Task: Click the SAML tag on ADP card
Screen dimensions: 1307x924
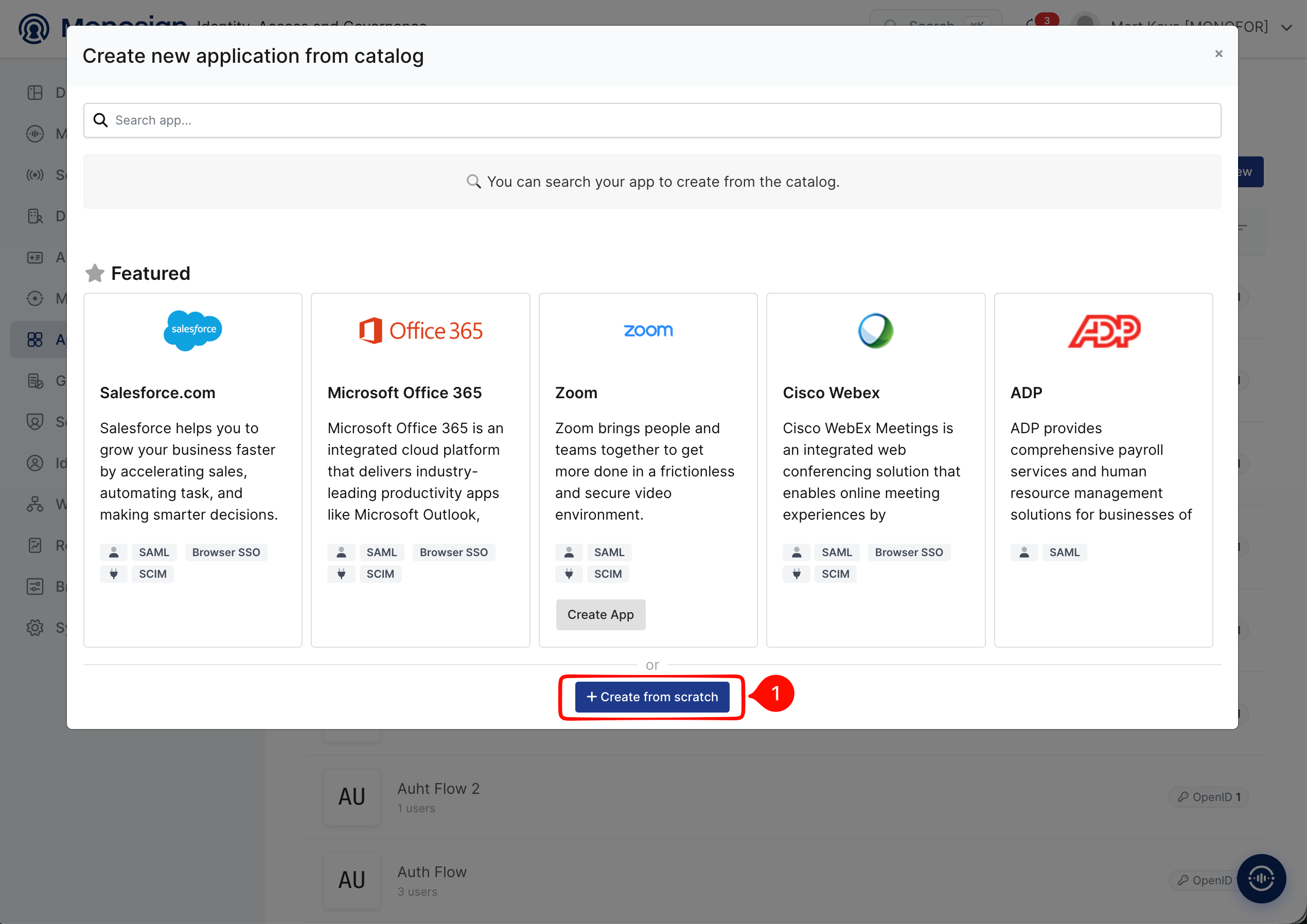Action: [x=1065, y=552]
